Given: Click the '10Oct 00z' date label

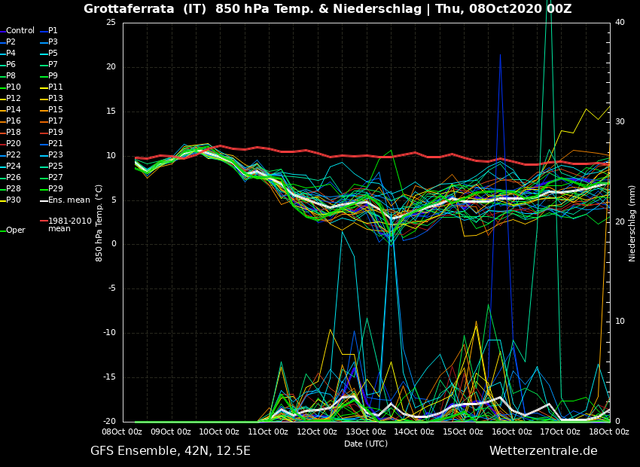Looking at the screenshot, I should 219,432.
